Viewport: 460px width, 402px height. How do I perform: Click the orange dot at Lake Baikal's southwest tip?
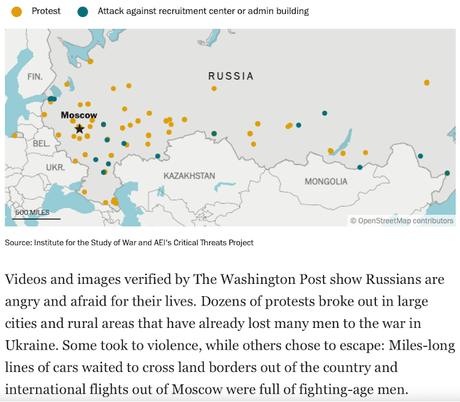[x=331, y=151]
